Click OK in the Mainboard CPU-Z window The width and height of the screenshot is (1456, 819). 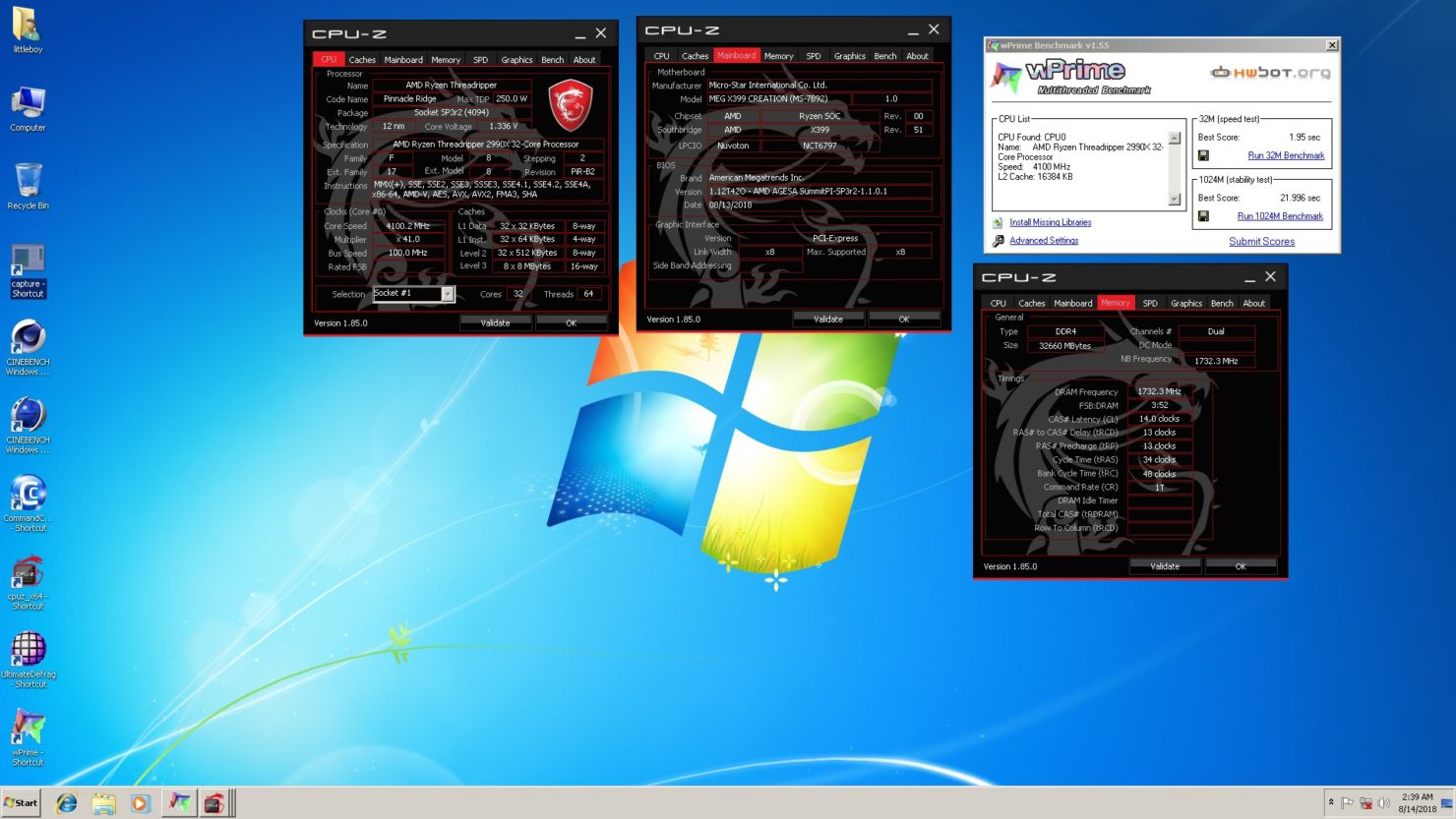pos(904,319)
